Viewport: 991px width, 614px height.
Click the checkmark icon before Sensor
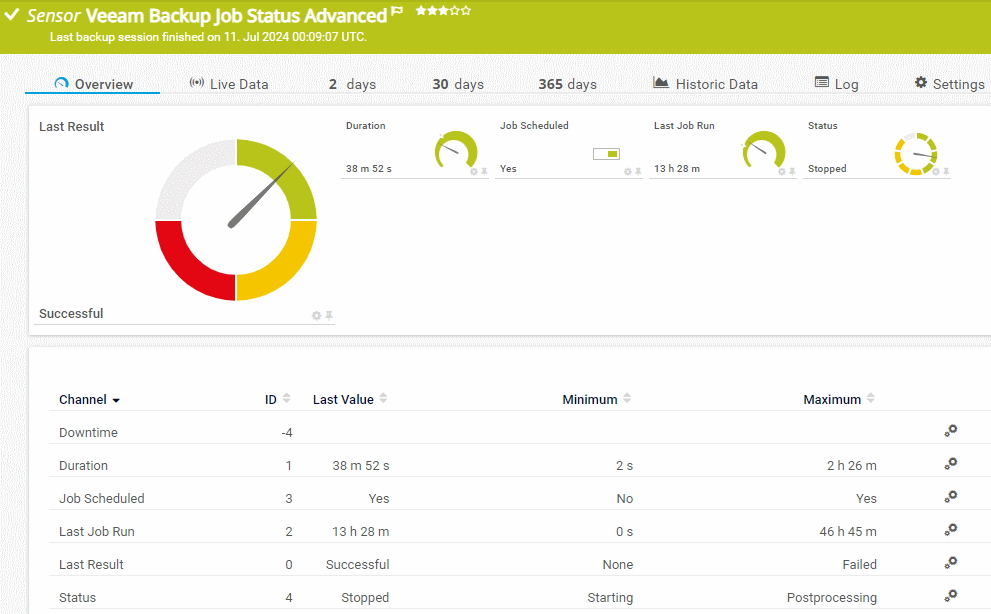point(14,12)
